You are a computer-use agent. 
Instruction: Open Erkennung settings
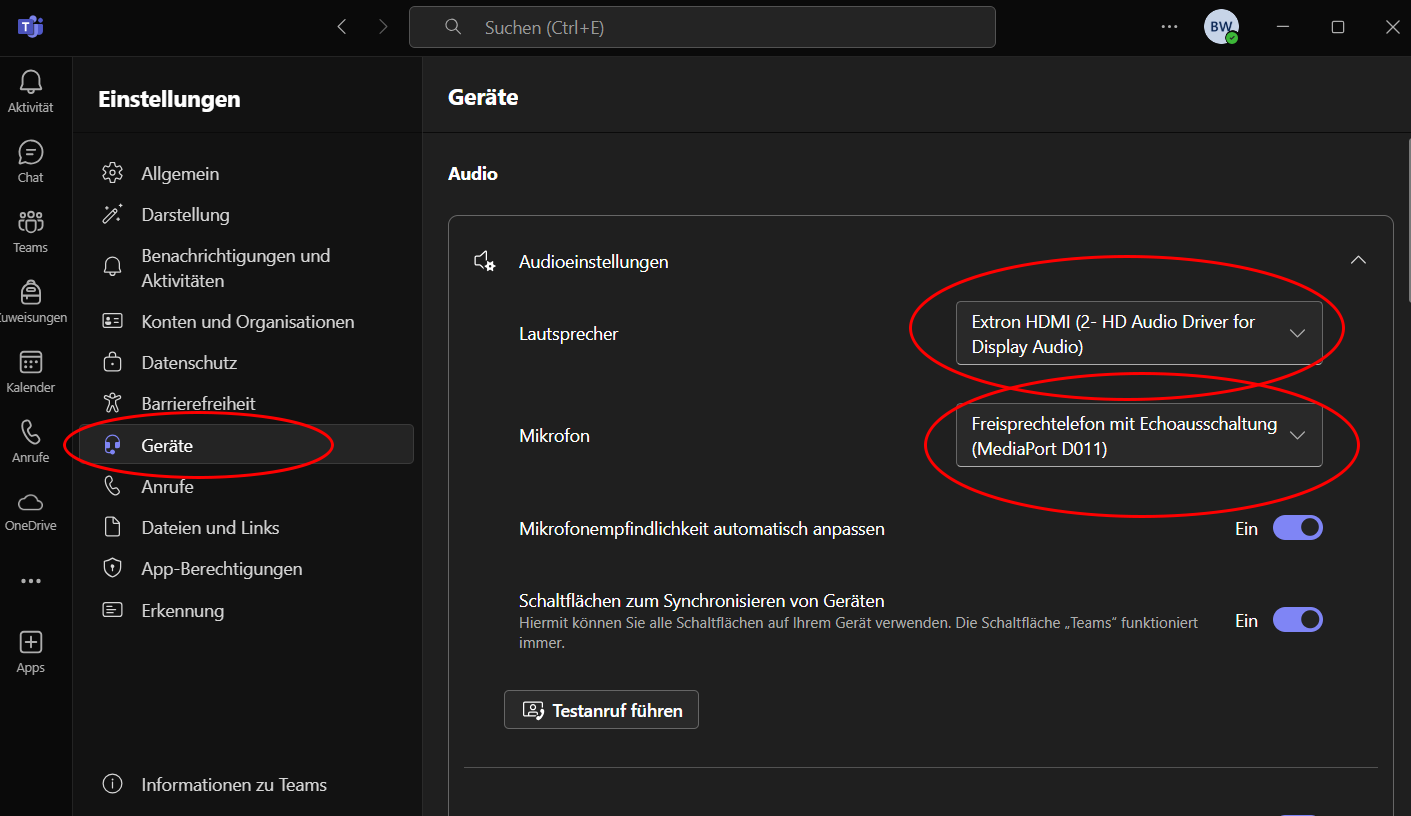(246, 610)
